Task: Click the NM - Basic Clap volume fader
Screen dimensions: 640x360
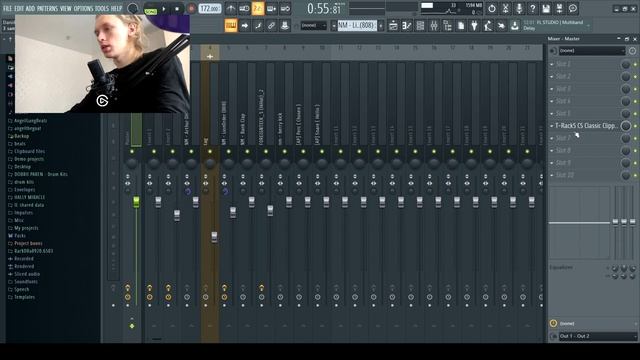Action: click(x=251, y=202)
